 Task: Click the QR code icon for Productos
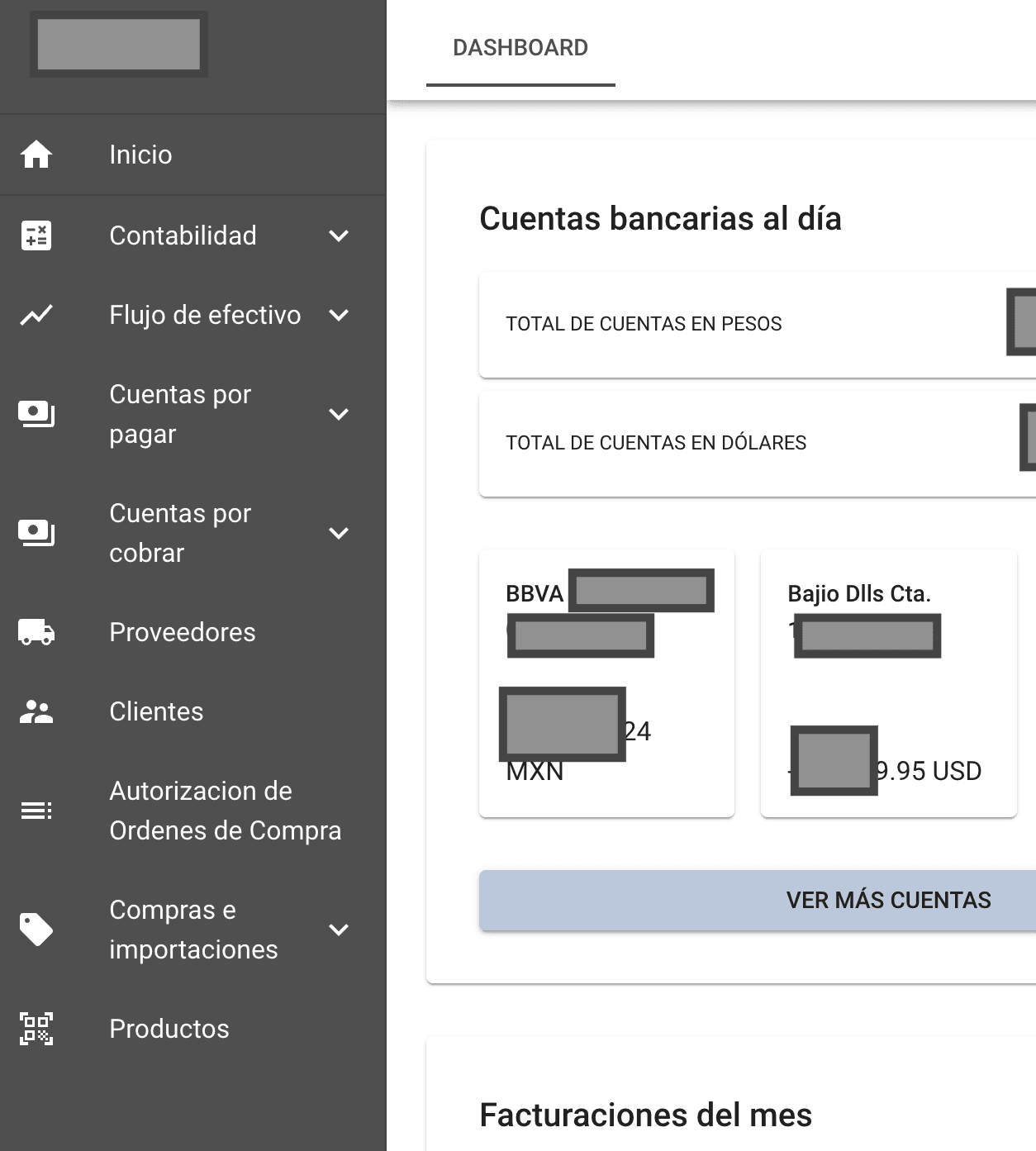[x=36, y=1029]
